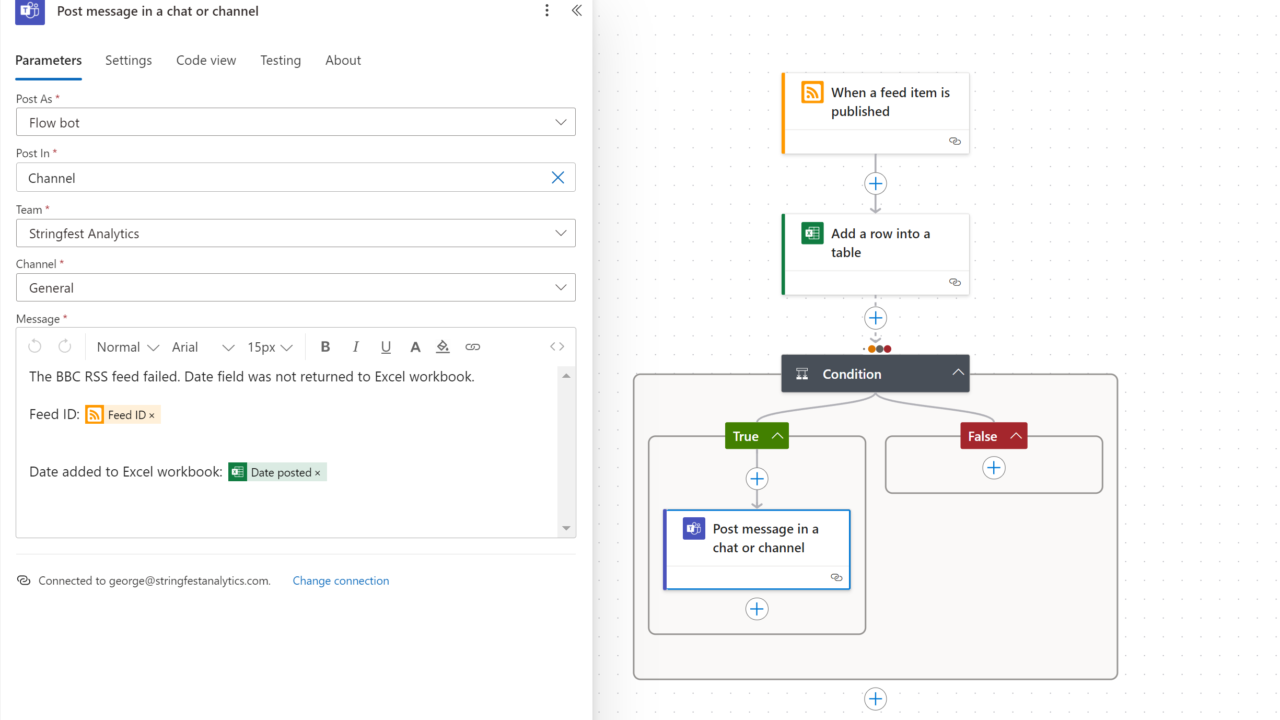Apply bold formatting to the message
Image resolution: width=1280 pixels, height=720 pixels.
[325, 347]
